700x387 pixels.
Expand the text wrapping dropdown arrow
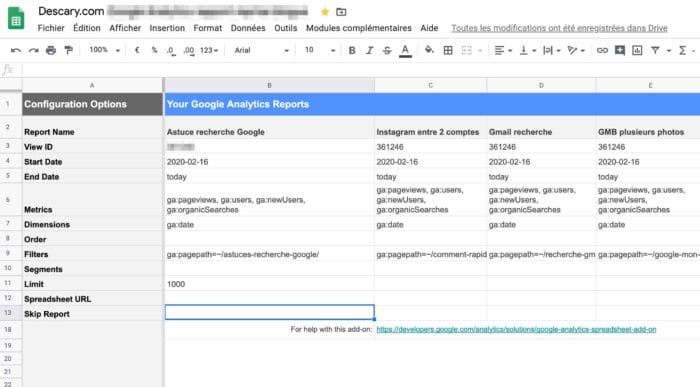[x=558, y=51]
